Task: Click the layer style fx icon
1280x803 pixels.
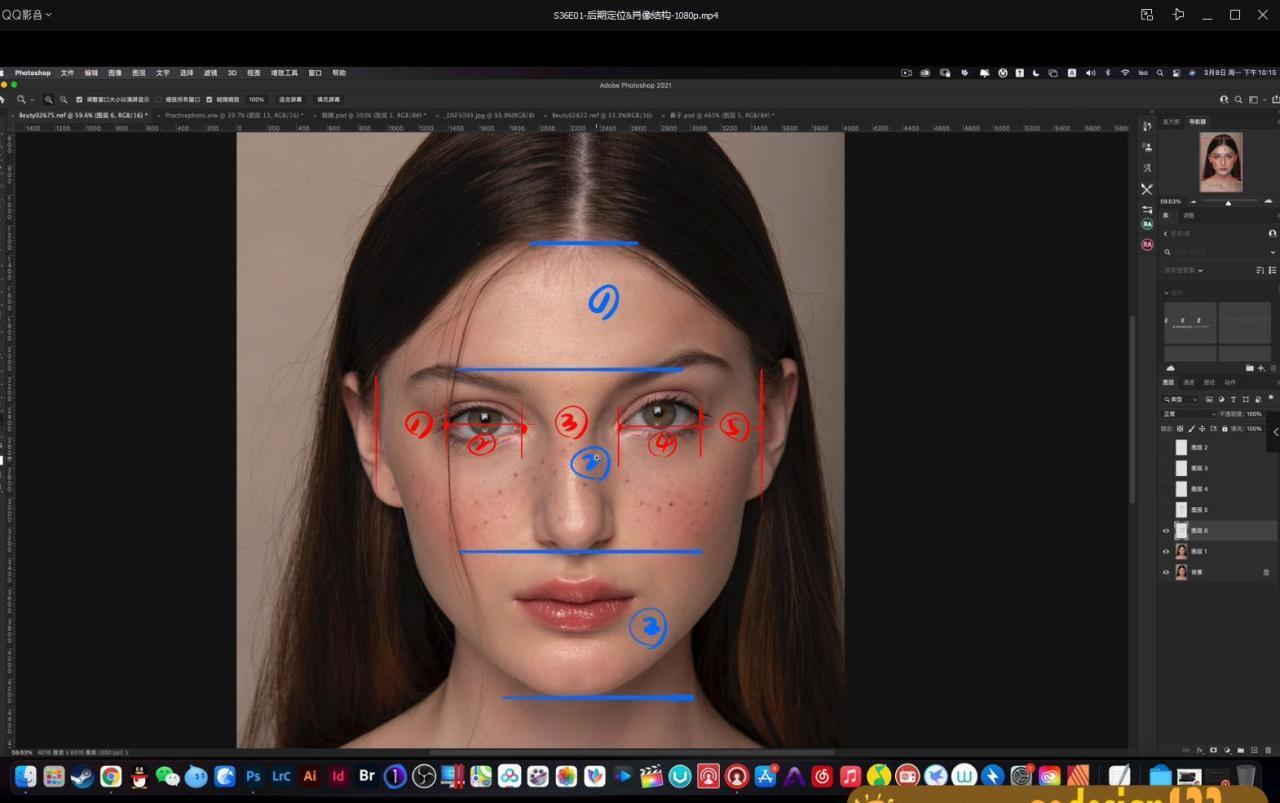Action: (x=1200, y=750)
